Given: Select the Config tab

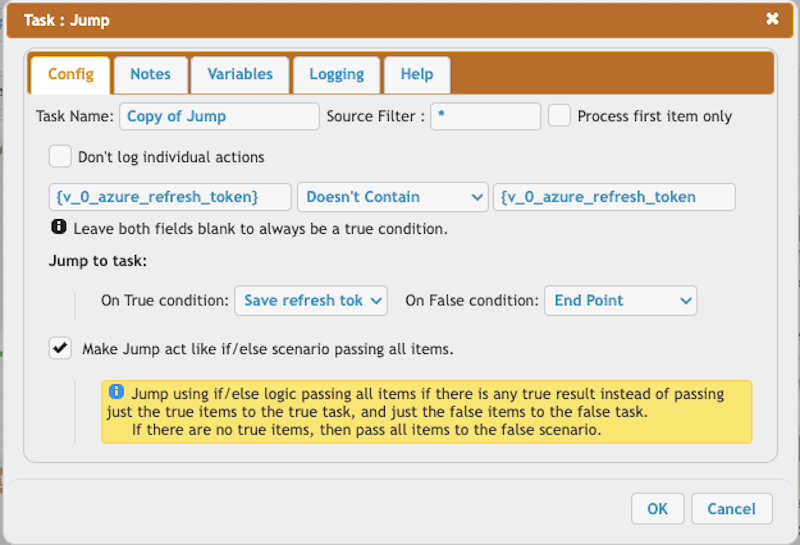Looking at the screenshot, I should pyautogui.click(x=70, y=75).
